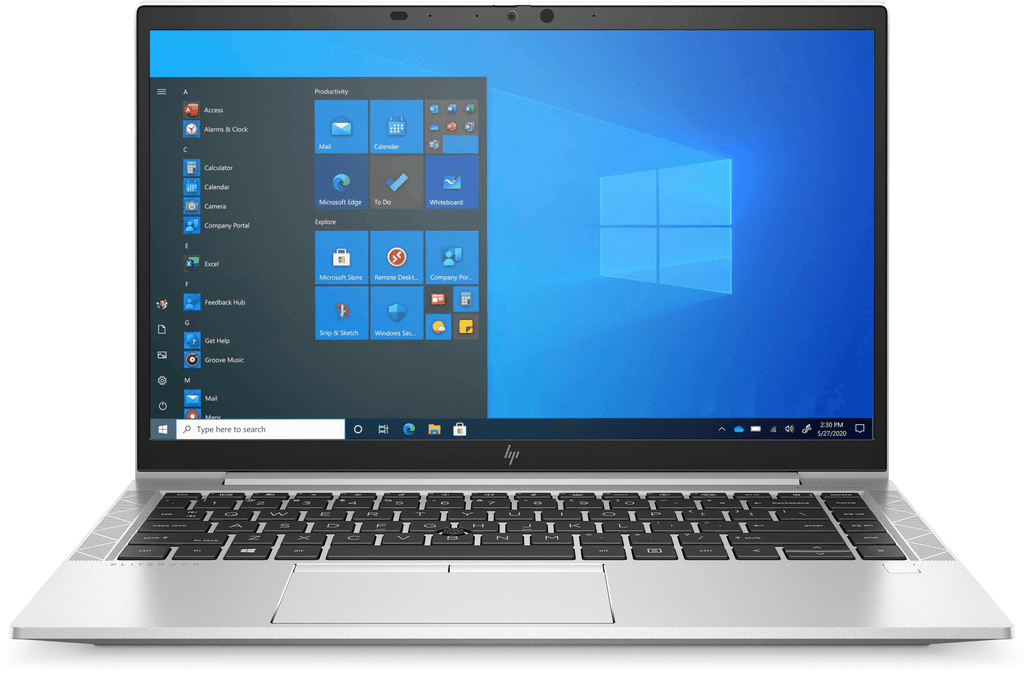Click the Windows Start button

[x=163, y=430]
